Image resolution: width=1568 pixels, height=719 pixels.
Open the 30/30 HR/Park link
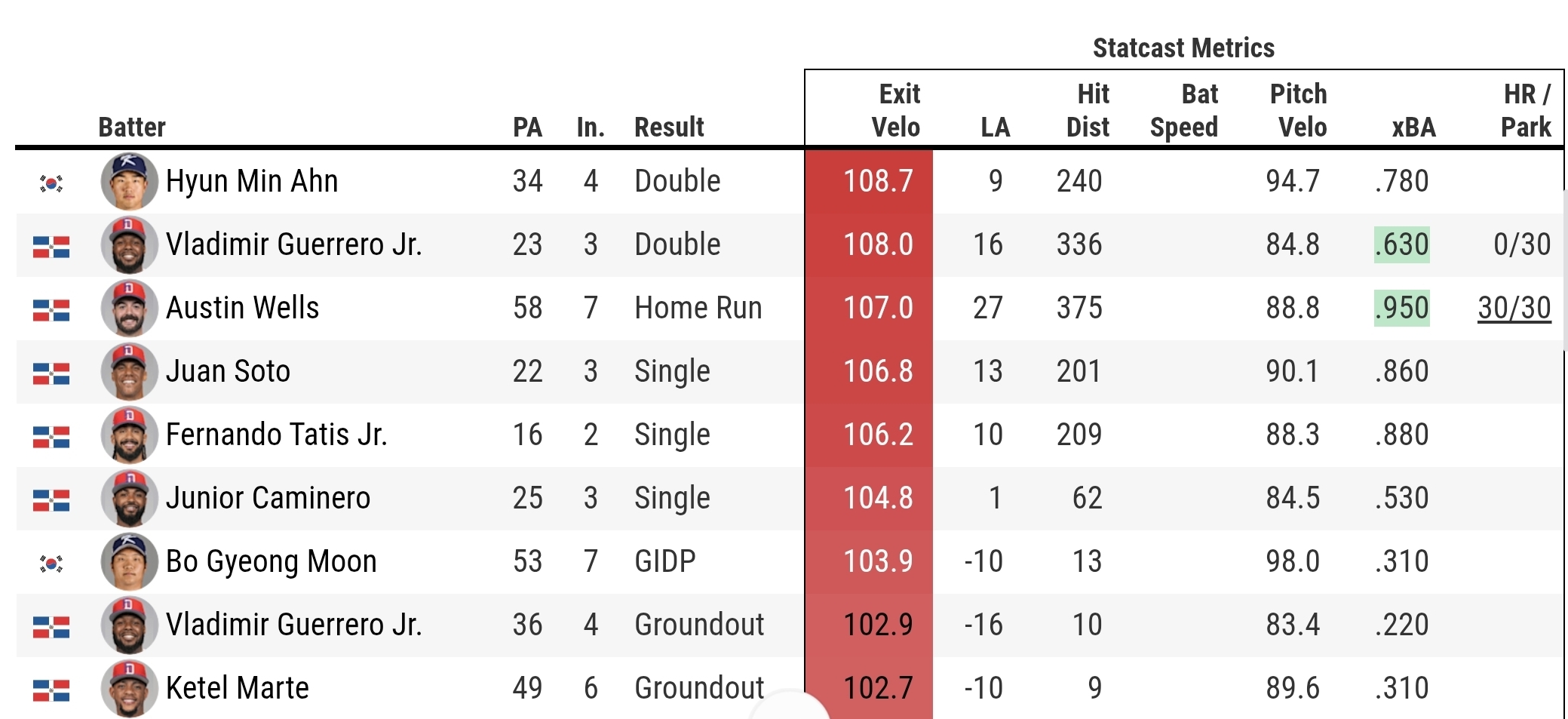click(x=1514, y=308)
